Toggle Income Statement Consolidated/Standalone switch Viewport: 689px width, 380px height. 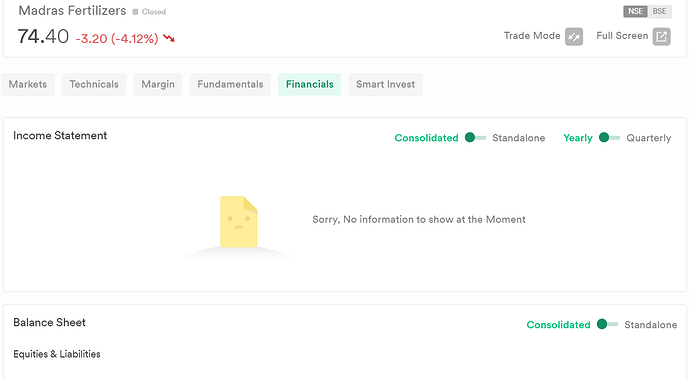click(475, 138)
